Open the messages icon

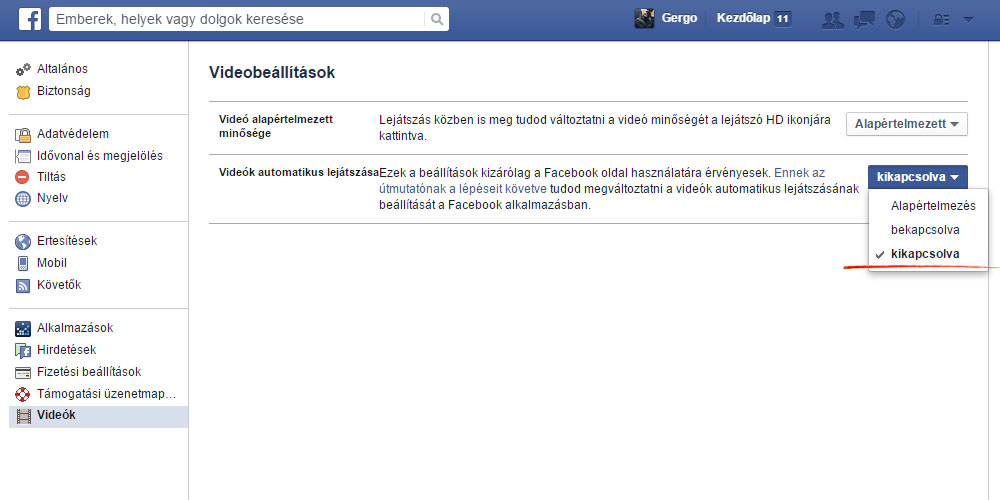click(865, 19)
